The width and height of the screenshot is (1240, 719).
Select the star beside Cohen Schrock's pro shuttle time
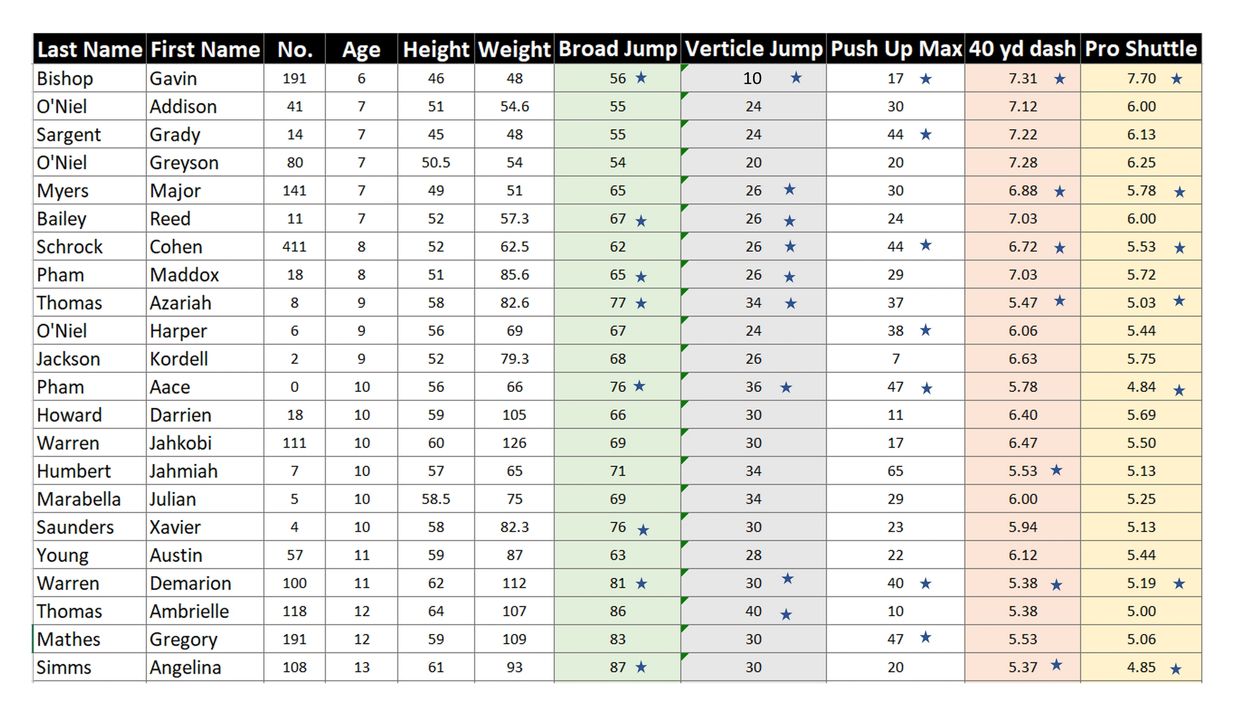click(1179, 248)
